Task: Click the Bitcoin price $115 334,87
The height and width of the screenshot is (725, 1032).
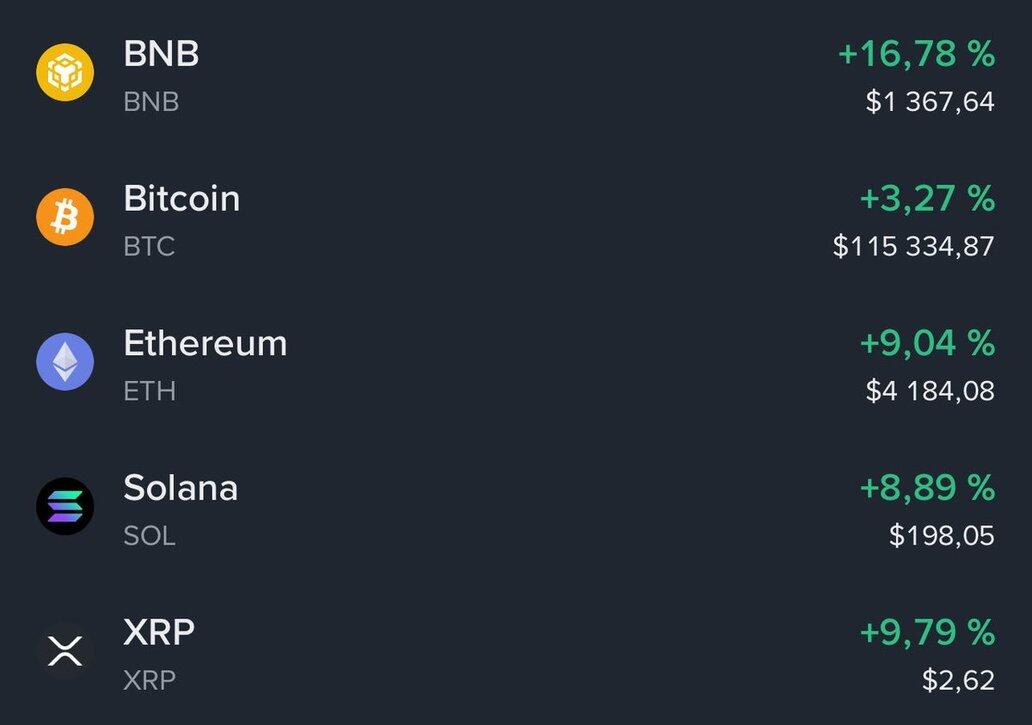Action: pos(913,246)
